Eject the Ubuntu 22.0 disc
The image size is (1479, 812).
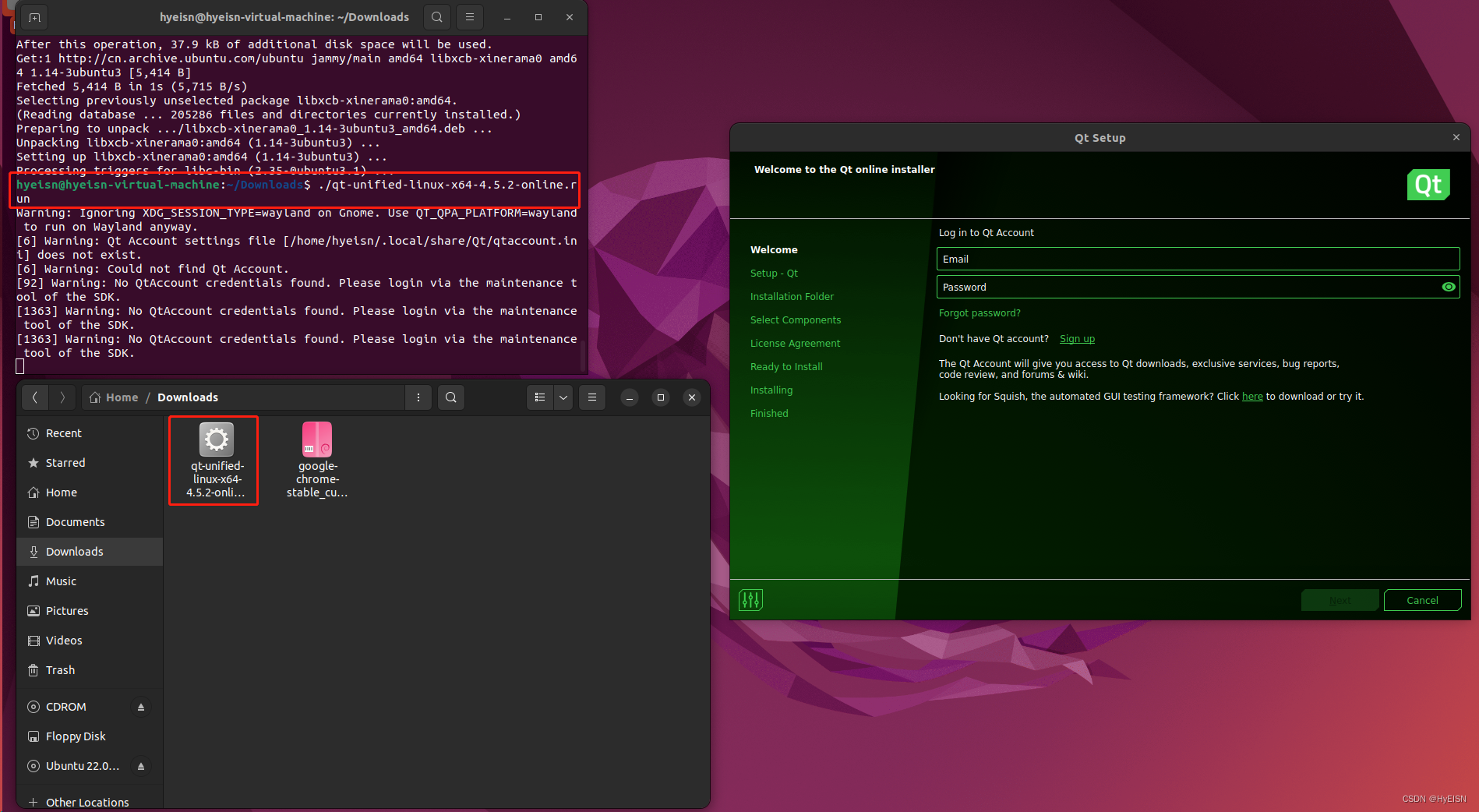pos(140,766)
